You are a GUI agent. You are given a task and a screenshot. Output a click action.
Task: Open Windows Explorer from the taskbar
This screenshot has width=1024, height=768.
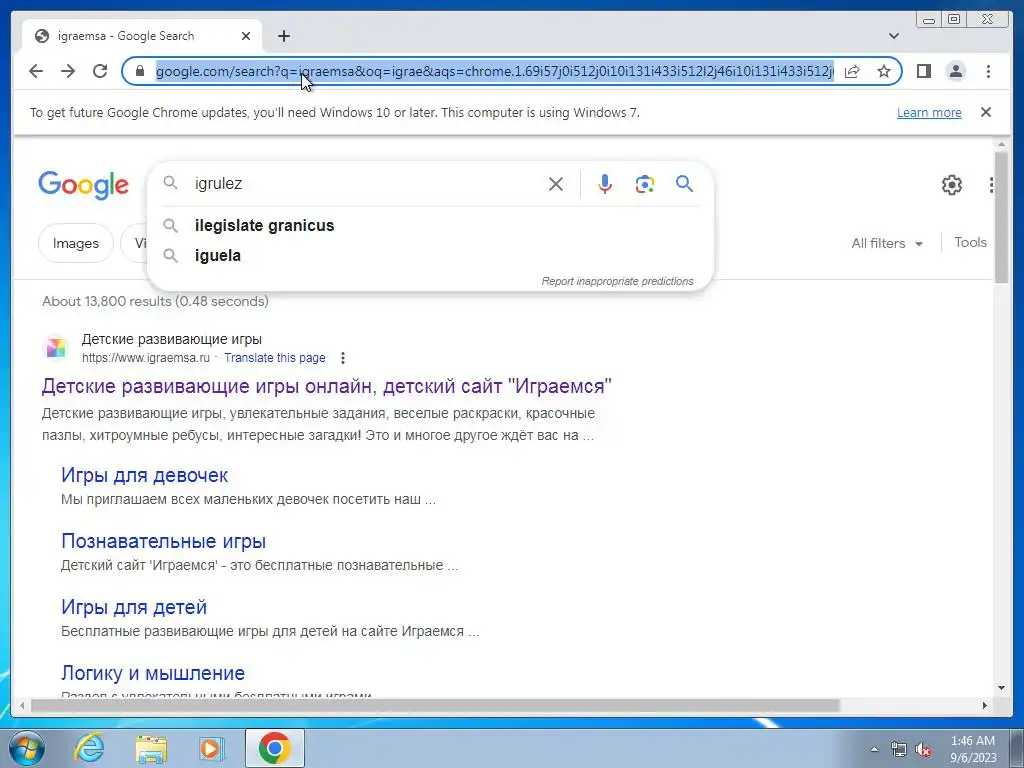(151, 748)
